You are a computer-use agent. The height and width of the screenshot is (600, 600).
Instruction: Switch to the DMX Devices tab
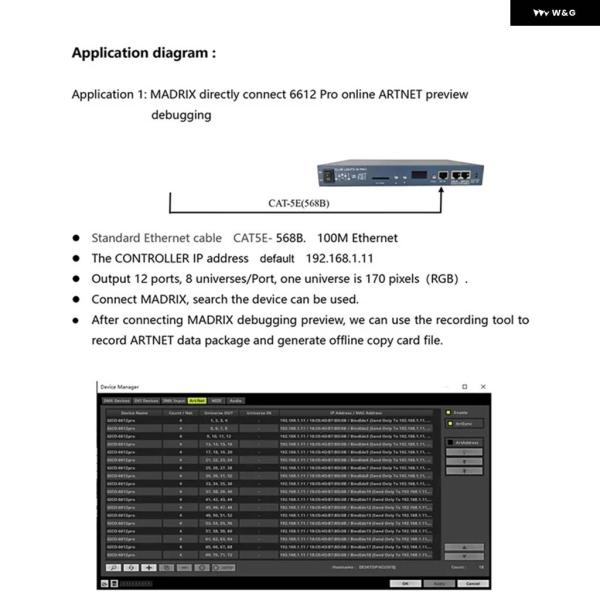click(117, 400)
